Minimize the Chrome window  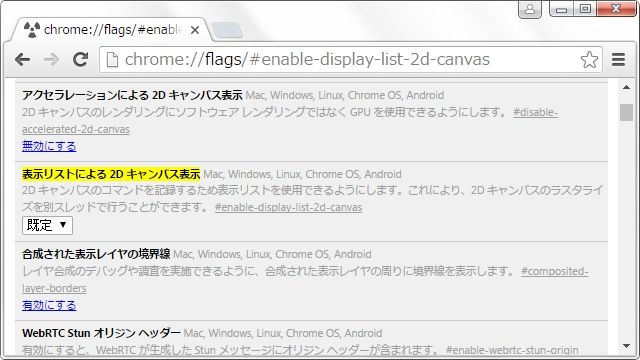[x=561, y=9]
